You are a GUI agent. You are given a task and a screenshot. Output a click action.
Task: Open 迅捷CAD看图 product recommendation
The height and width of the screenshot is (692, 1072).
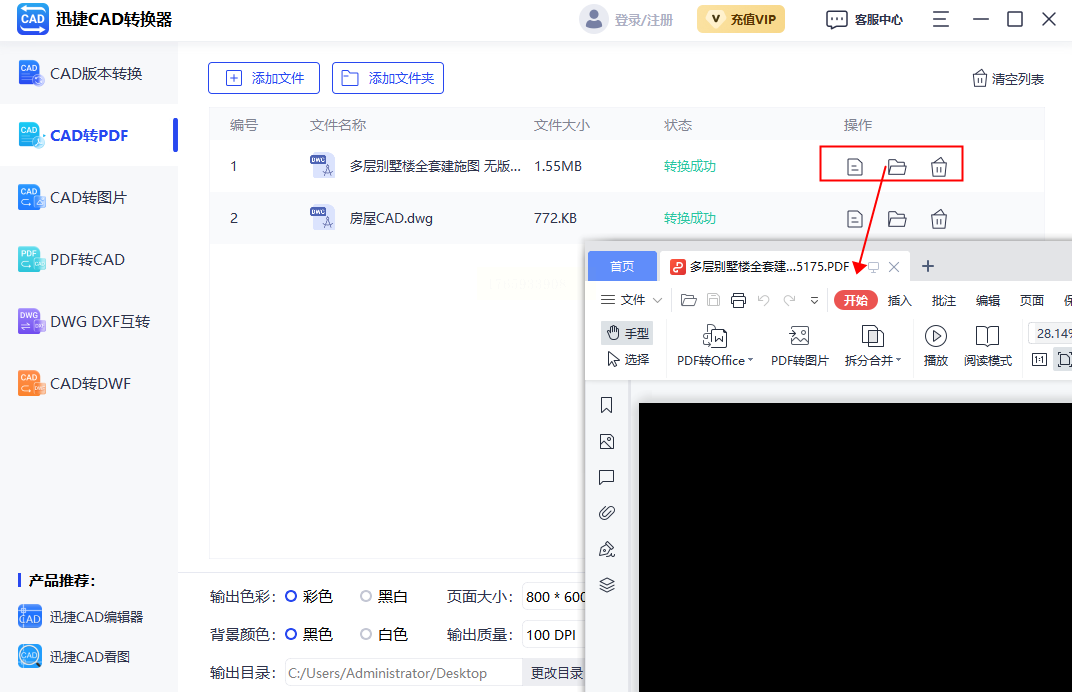[74, 656]
